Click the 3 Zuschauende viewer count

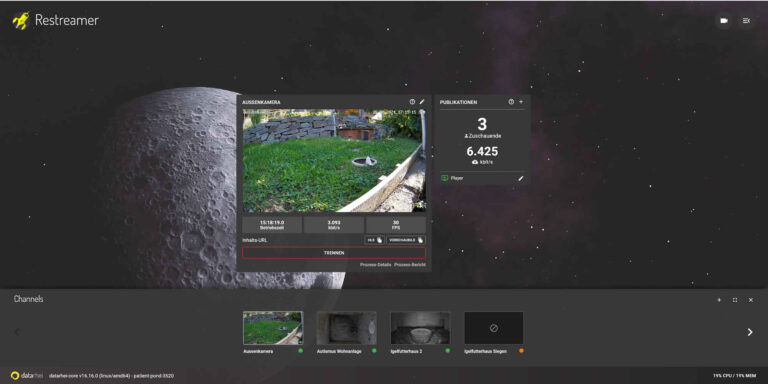[x=482, y=128]
